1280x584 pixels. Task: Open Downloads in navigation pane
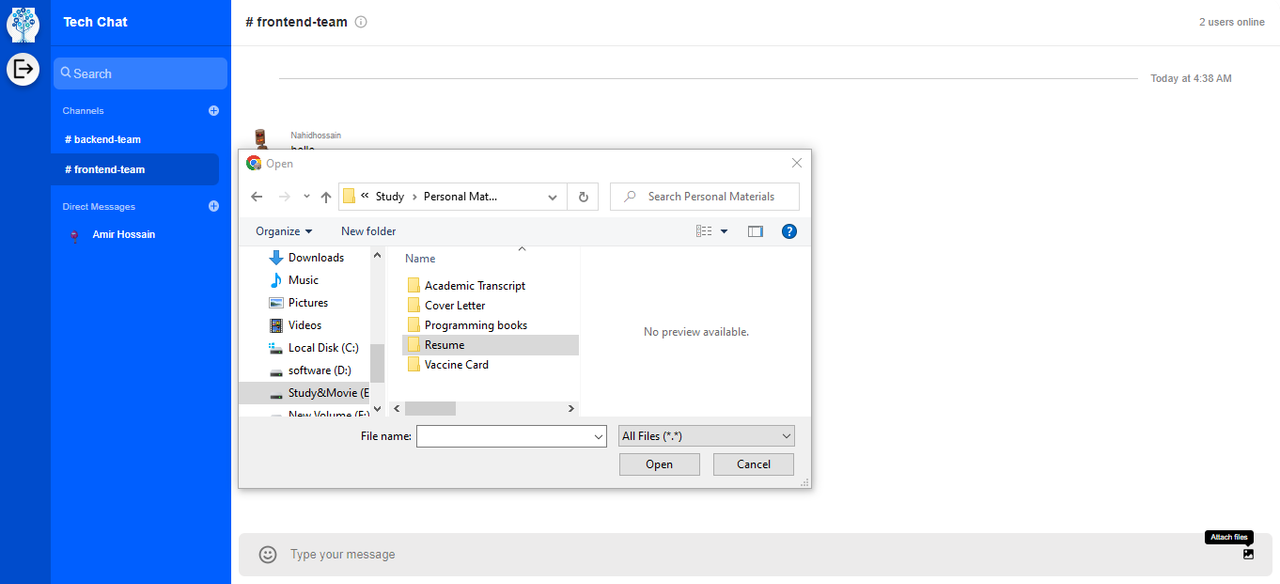(x=316, y=258)
